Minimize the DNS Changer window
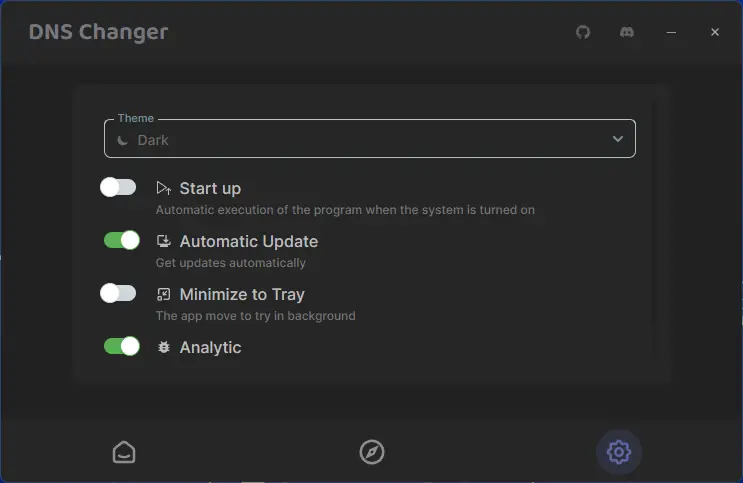Viewport: 743px width, 483px height. point(672,32)
